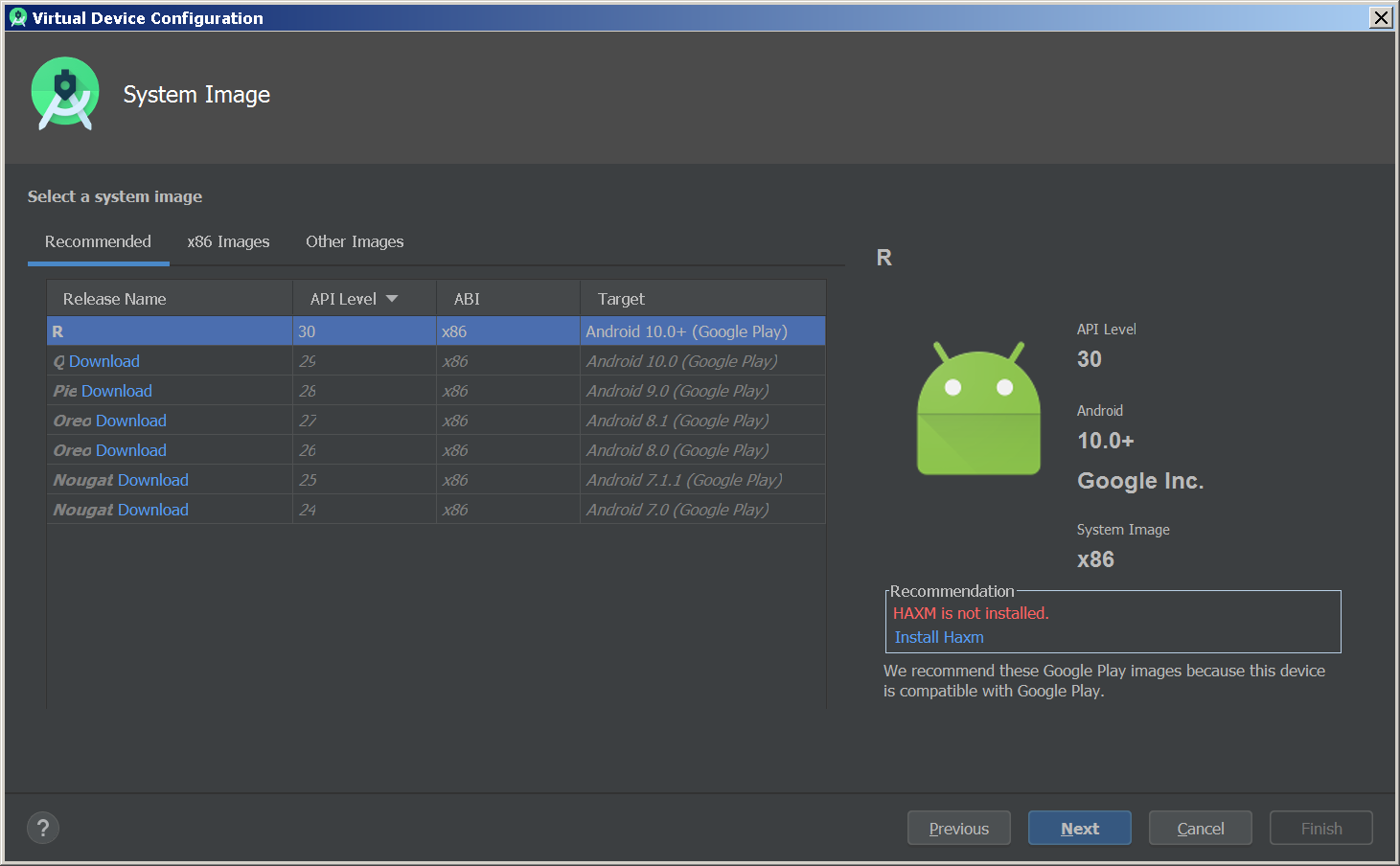Open the Other Images tab
This screenshot has height=866, width=1400.
pos(355,241)
